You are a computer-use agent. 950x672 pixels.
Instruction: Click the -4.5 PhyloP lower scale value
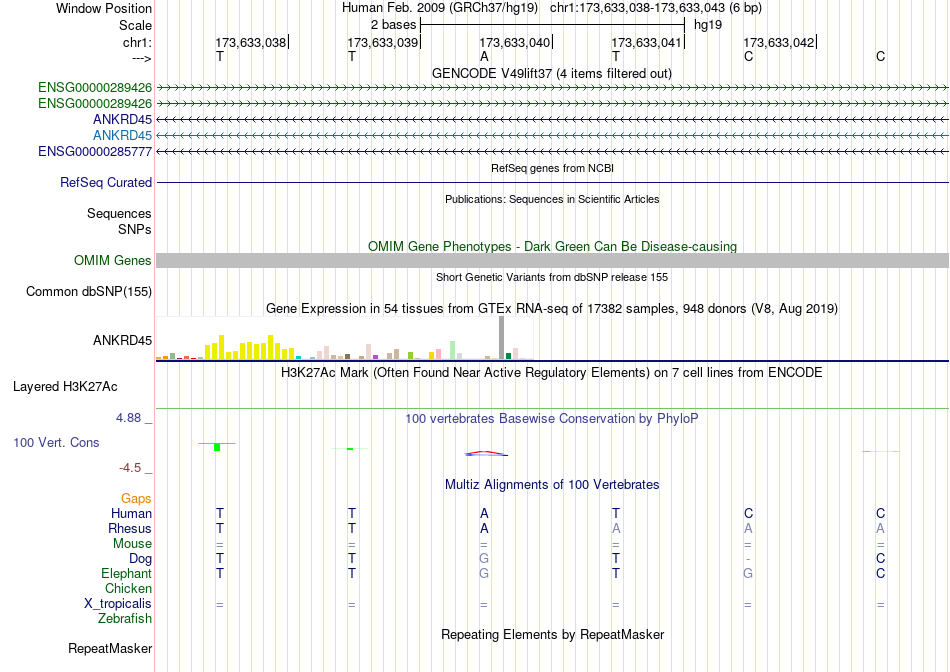click(130, 468)
